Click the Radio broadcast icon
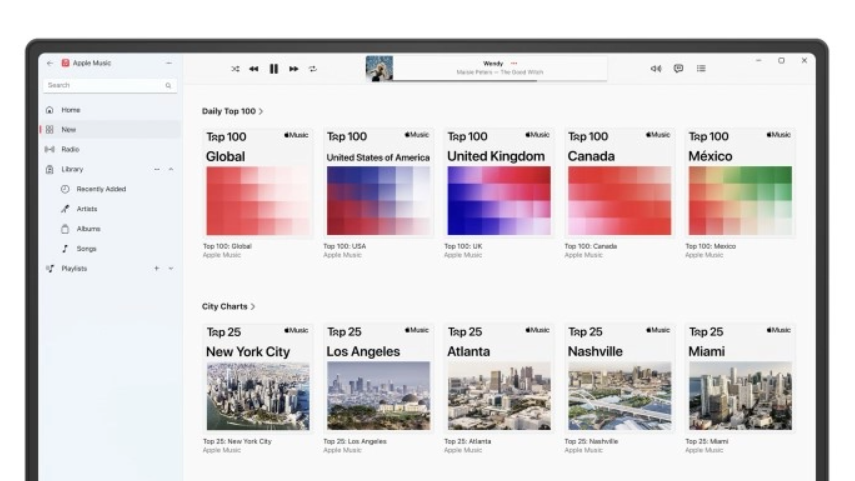Image resolution: width=855 pixels, height=481 pixels. (50, 149)
